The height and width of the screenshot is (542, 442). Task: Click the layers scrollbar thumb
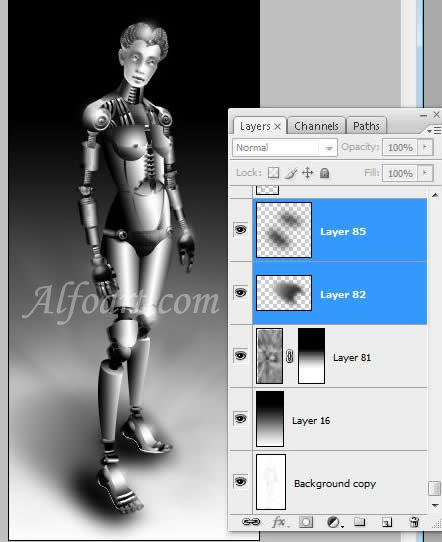point(434,488)
